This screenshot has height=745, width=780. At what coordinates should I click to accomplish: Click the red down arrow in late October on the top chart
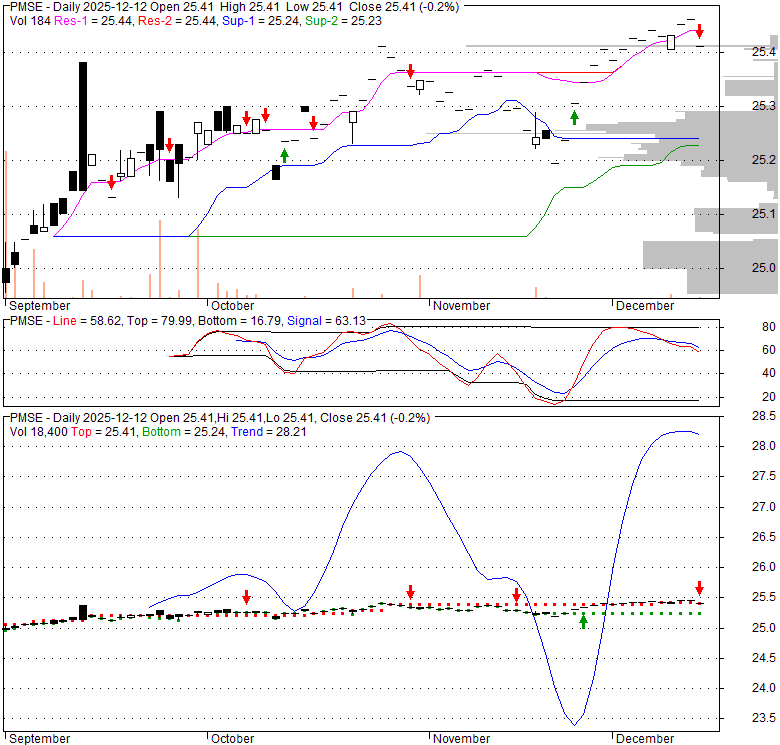[x=410, y=70]
